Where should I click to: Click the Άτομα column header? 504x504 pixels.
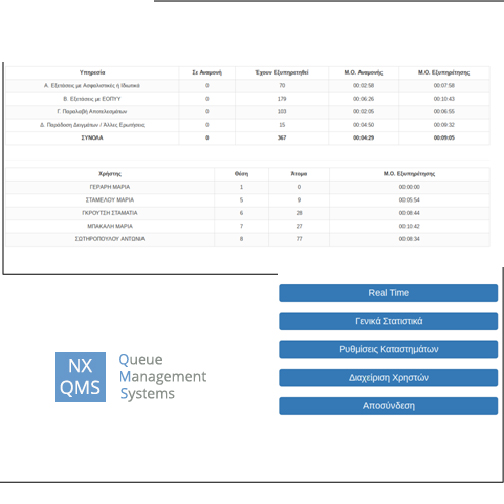click(299, 174)
